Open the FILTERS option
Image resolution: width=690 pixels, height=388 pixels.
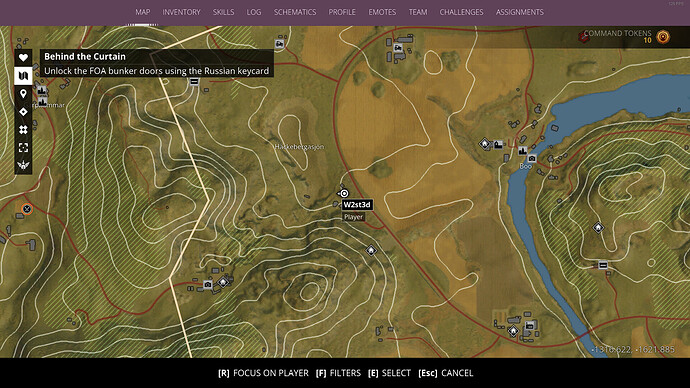click(338, 373)
